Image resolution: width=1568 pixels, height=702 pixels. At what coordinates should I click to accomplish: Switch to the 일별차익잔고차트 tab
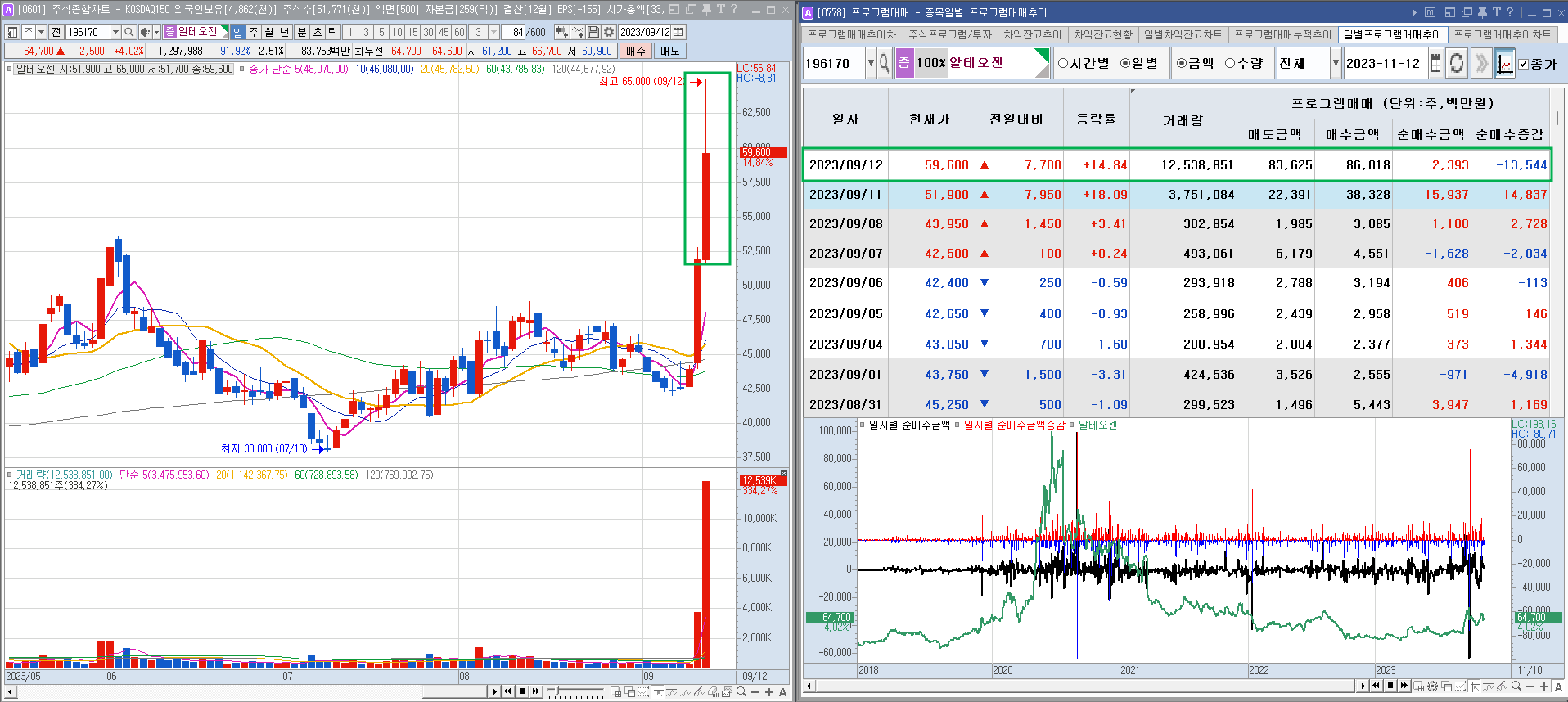pyautogui.click(x=1183, y=34)
